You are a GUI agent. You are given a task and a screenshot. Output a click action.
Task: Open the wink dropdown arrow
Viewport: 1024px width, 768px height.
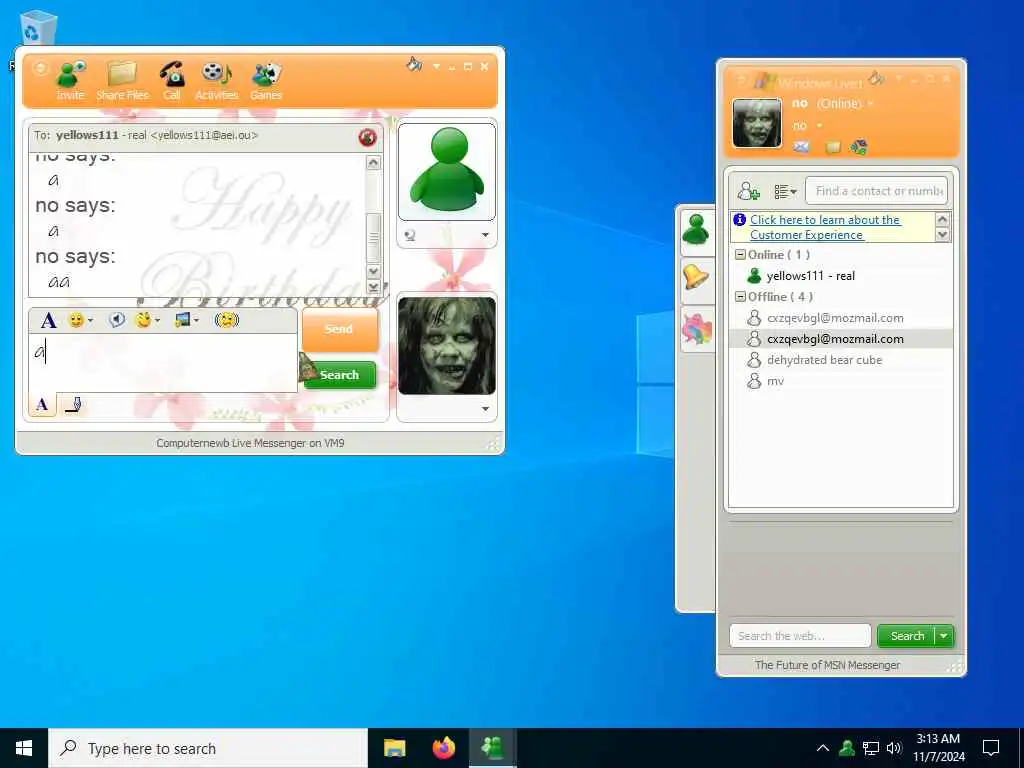(157, 321)
